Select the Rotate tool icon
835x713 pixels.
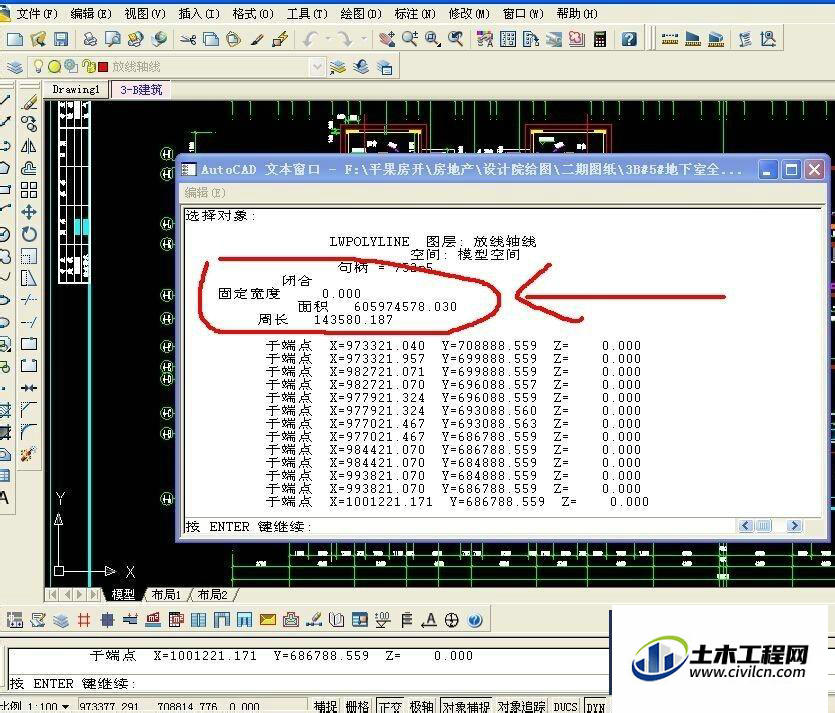(29, 234)
